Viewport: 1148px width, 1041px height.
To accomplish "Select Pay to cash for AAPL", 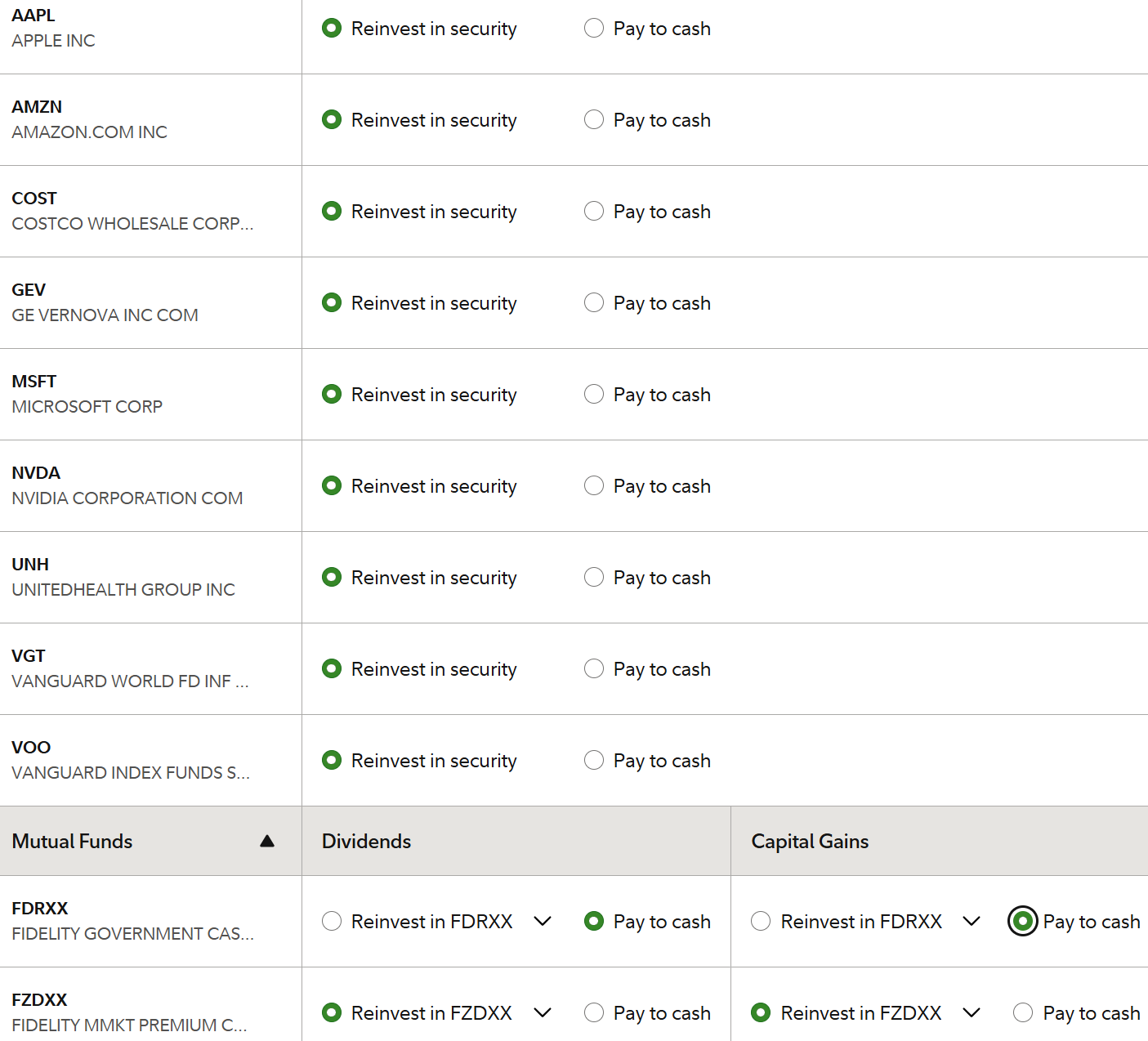I will 594,29.
